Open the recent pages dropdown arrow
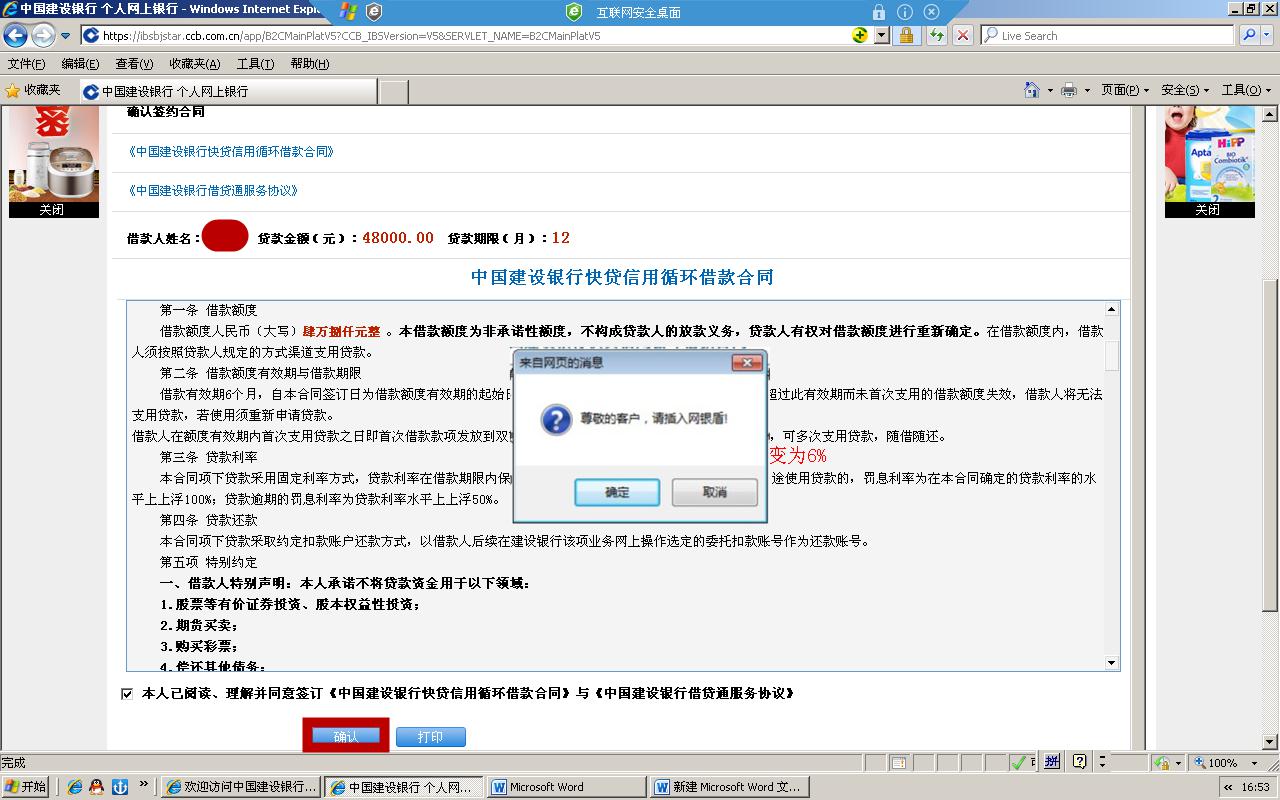 coord(66,36)
